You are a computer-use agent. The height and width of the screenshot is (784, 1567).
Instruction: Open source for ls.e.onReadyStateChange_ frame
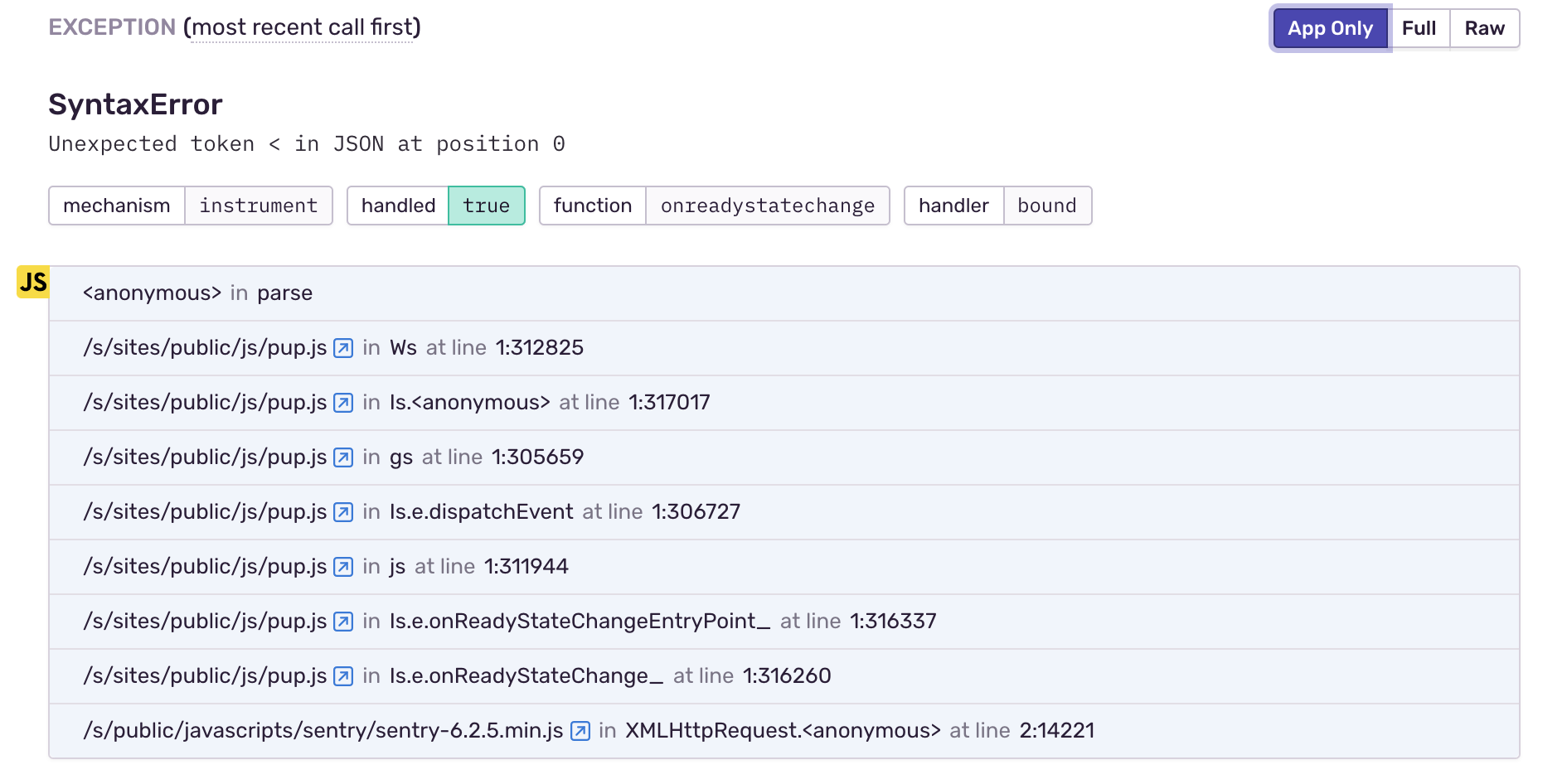[342, 676]
